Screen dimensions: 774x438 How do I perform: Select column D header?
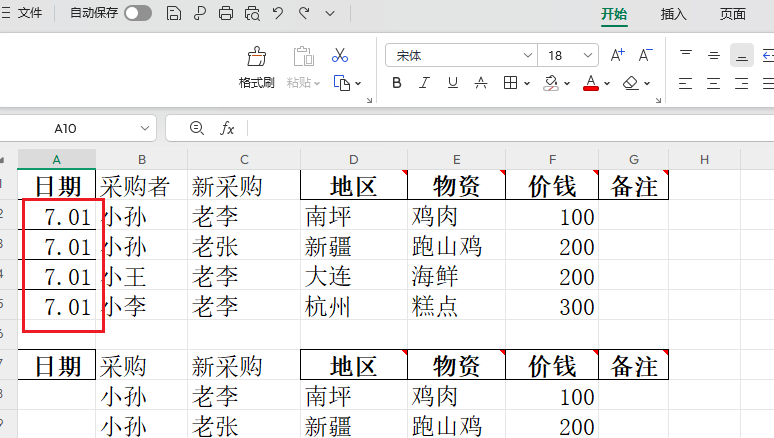pyautogui.click(x=353, y=159)
